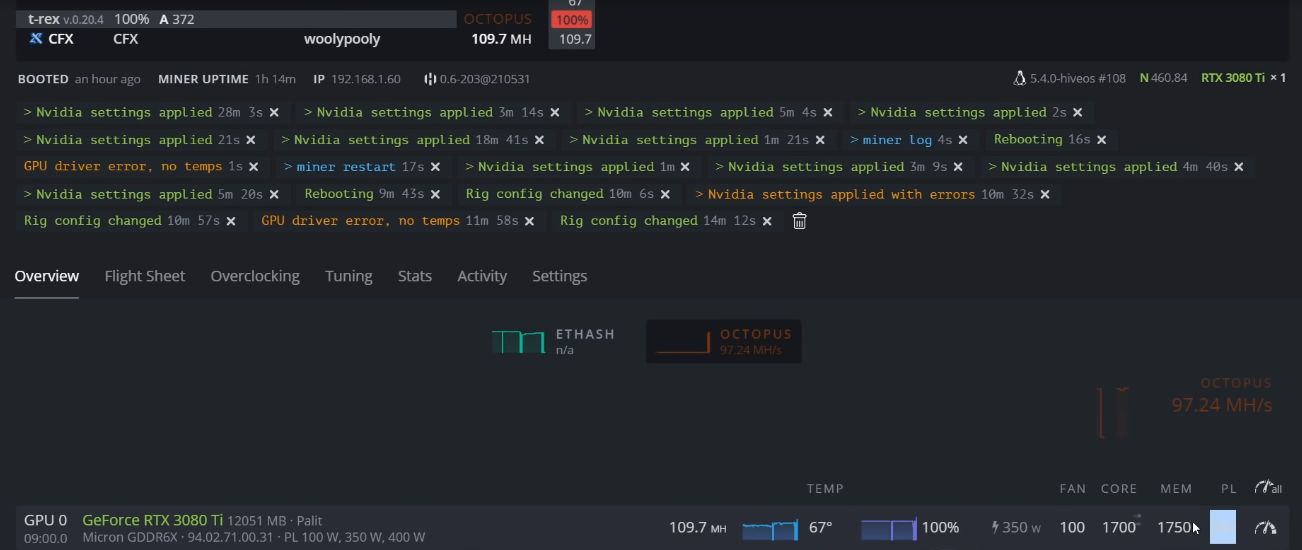The width and height of the screenshot is (1302, 550).
Task: Close the 'Rig config changed 10m 57s' message
Action: coord(231,221)
